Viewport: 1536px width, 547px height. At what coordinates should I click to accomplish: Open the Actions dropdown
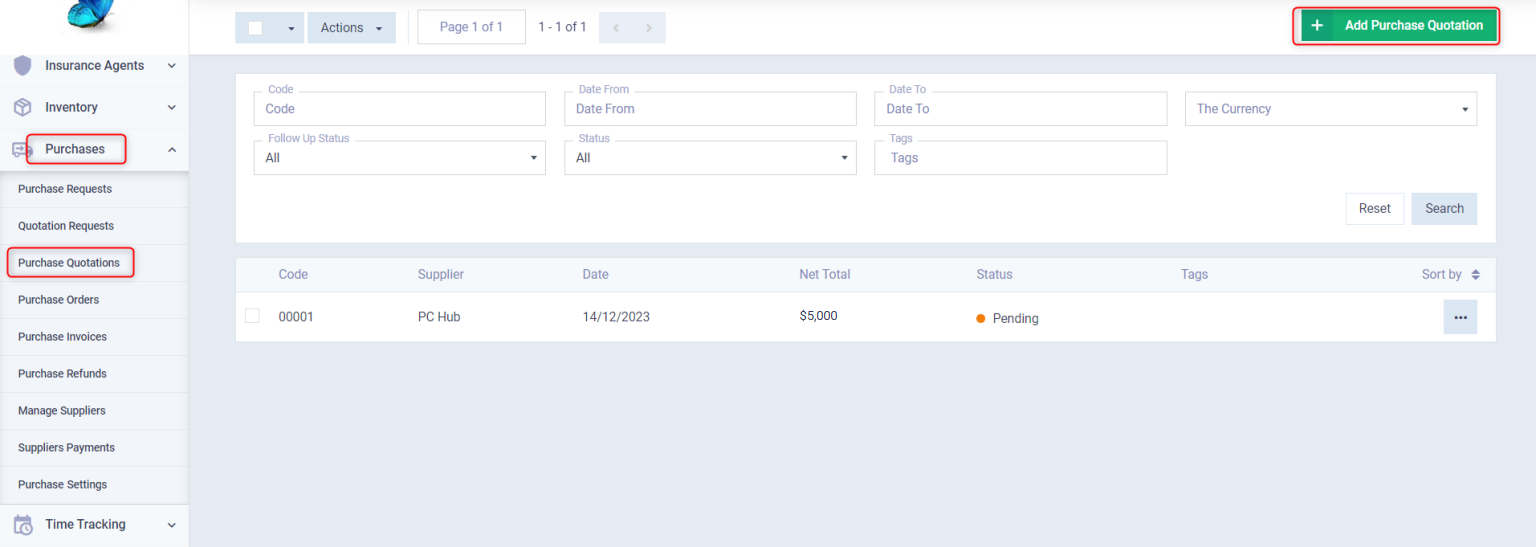coord(351,28)
